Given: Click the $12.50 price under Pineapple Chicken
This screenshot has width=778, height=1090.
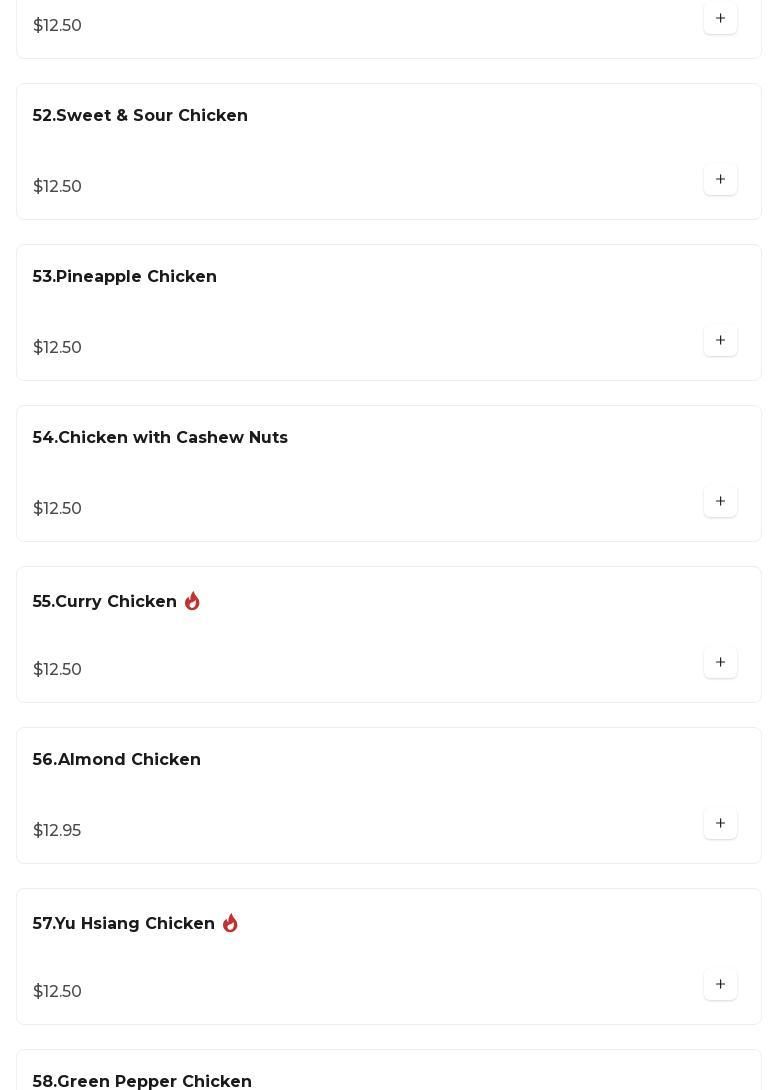Looking at the screenshot, I should click(x=57, y=348).
